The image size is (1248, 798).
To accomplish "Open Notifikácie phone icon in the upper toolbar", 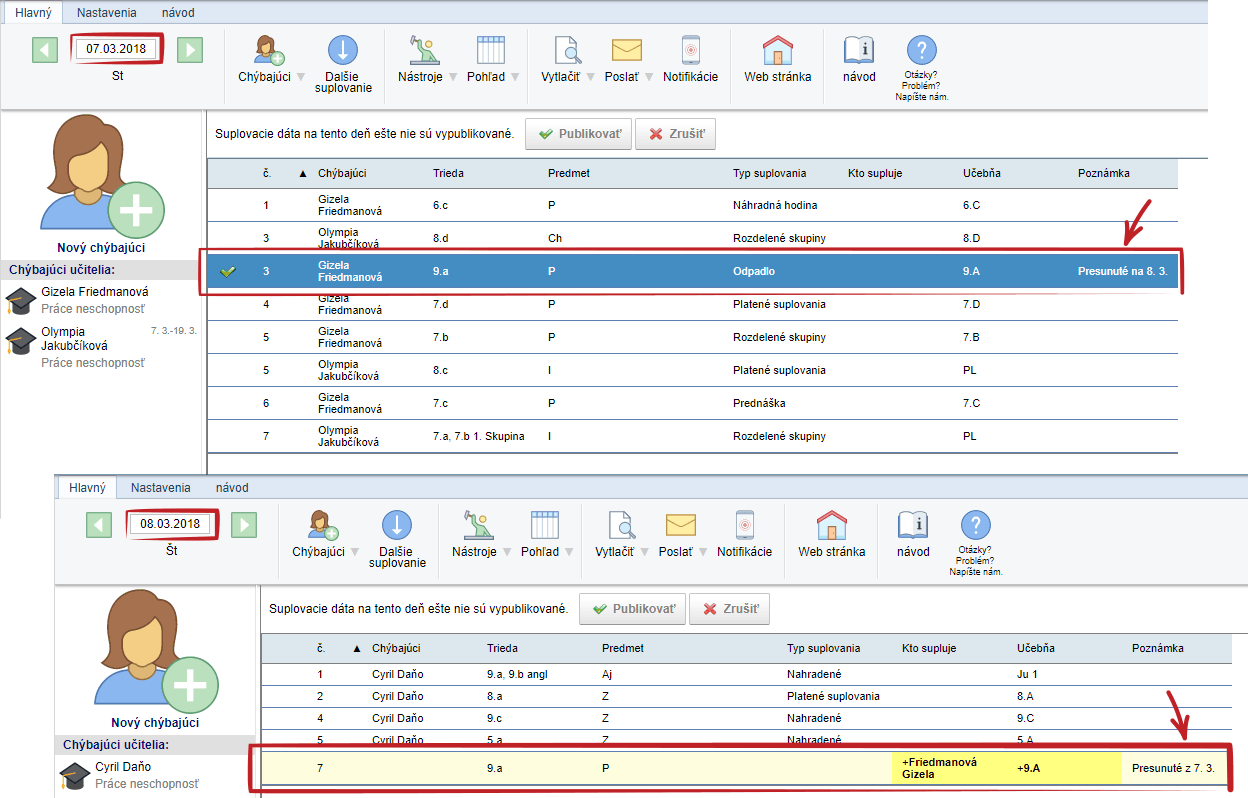I will click(x=690, y=51).
